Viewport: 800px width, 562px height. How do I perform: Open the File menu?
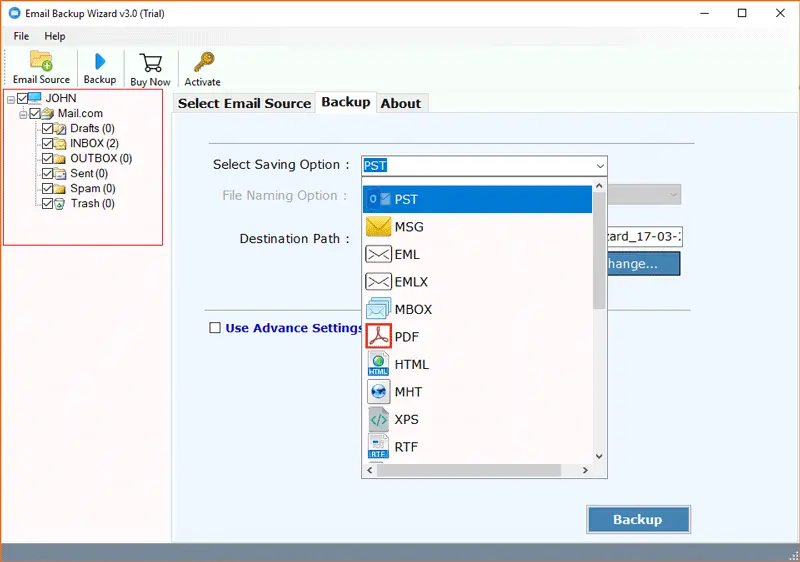coord(21,36)
